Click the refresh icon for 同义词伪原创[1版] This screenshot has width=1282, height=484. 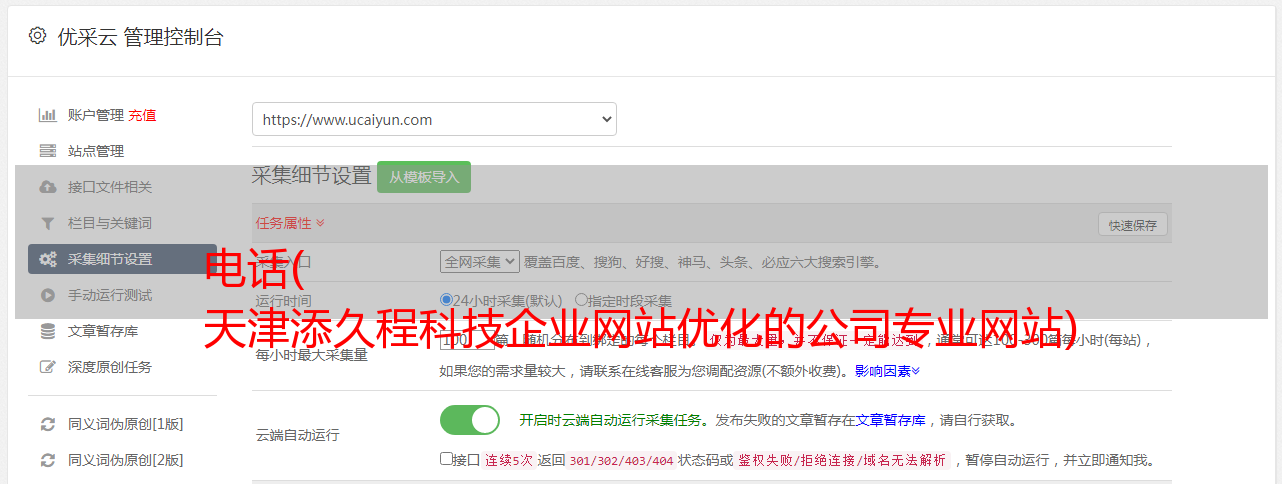(x=47, y=424)
